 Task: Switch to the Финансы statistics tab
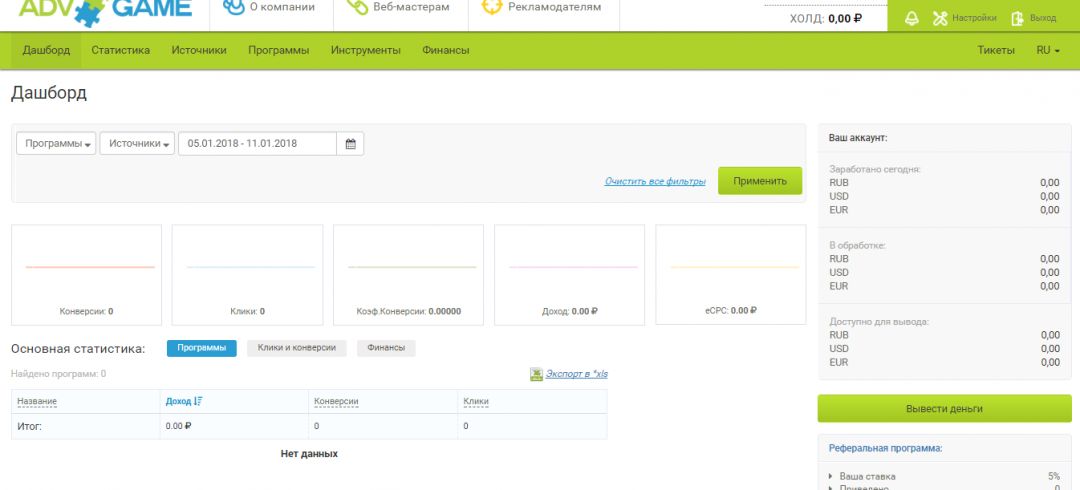[386, 348]
